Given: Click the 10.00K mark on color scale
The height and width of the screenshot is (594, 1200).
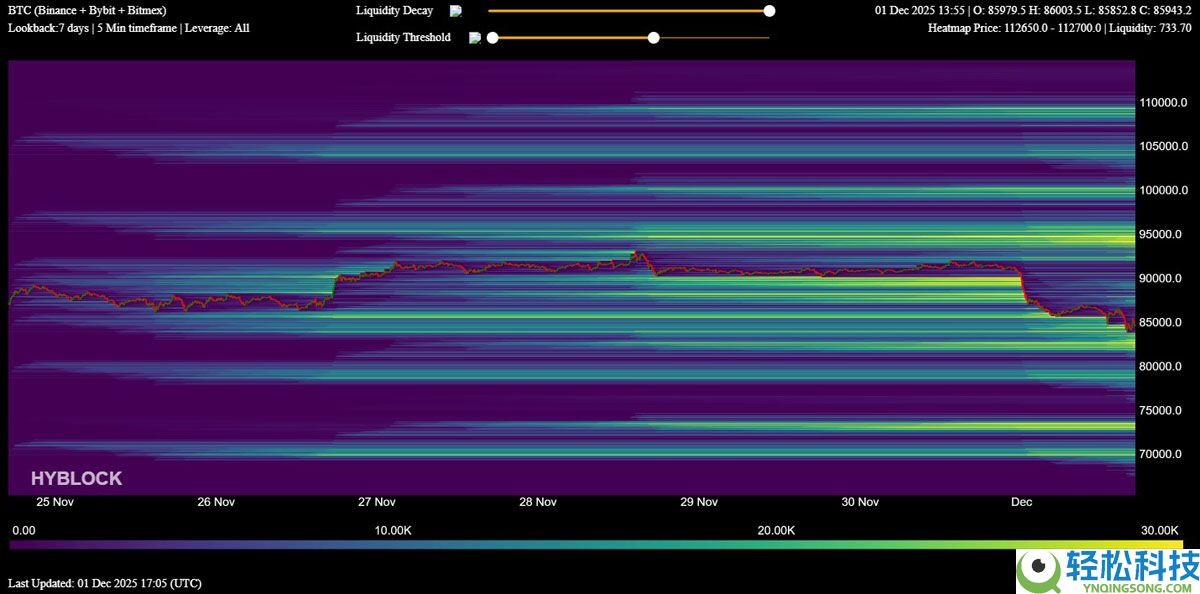Looking at the screenshot, I should (393, 530).
